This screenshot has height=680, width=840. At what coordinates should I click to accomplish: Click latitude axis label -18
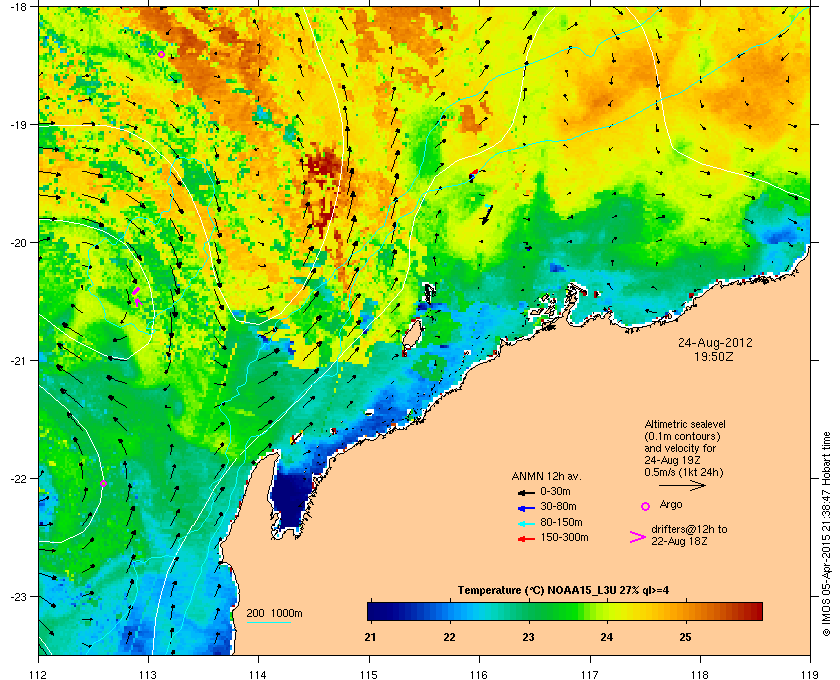coord(19,6)
